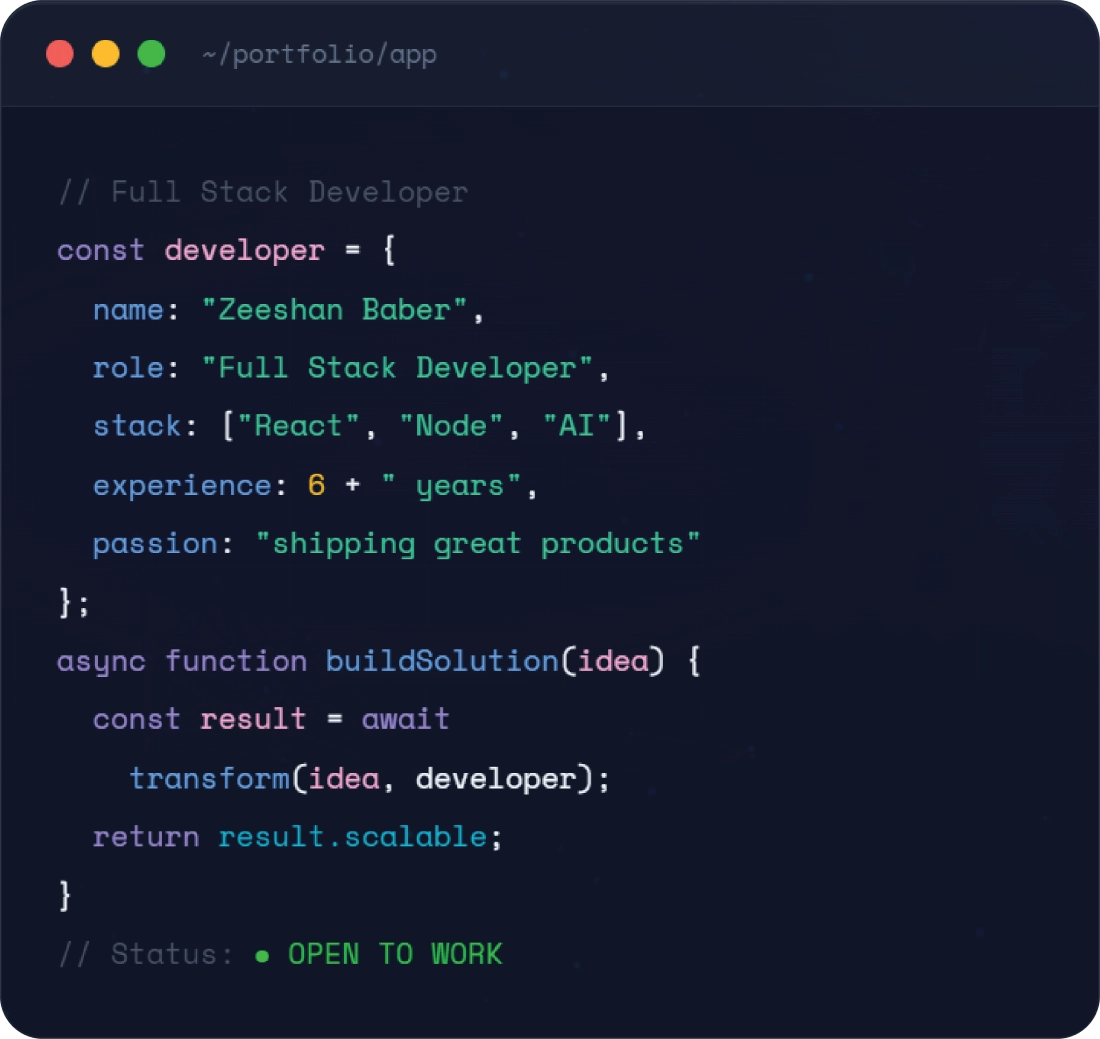Click the result.scalable return value

(x=353, y=836)
